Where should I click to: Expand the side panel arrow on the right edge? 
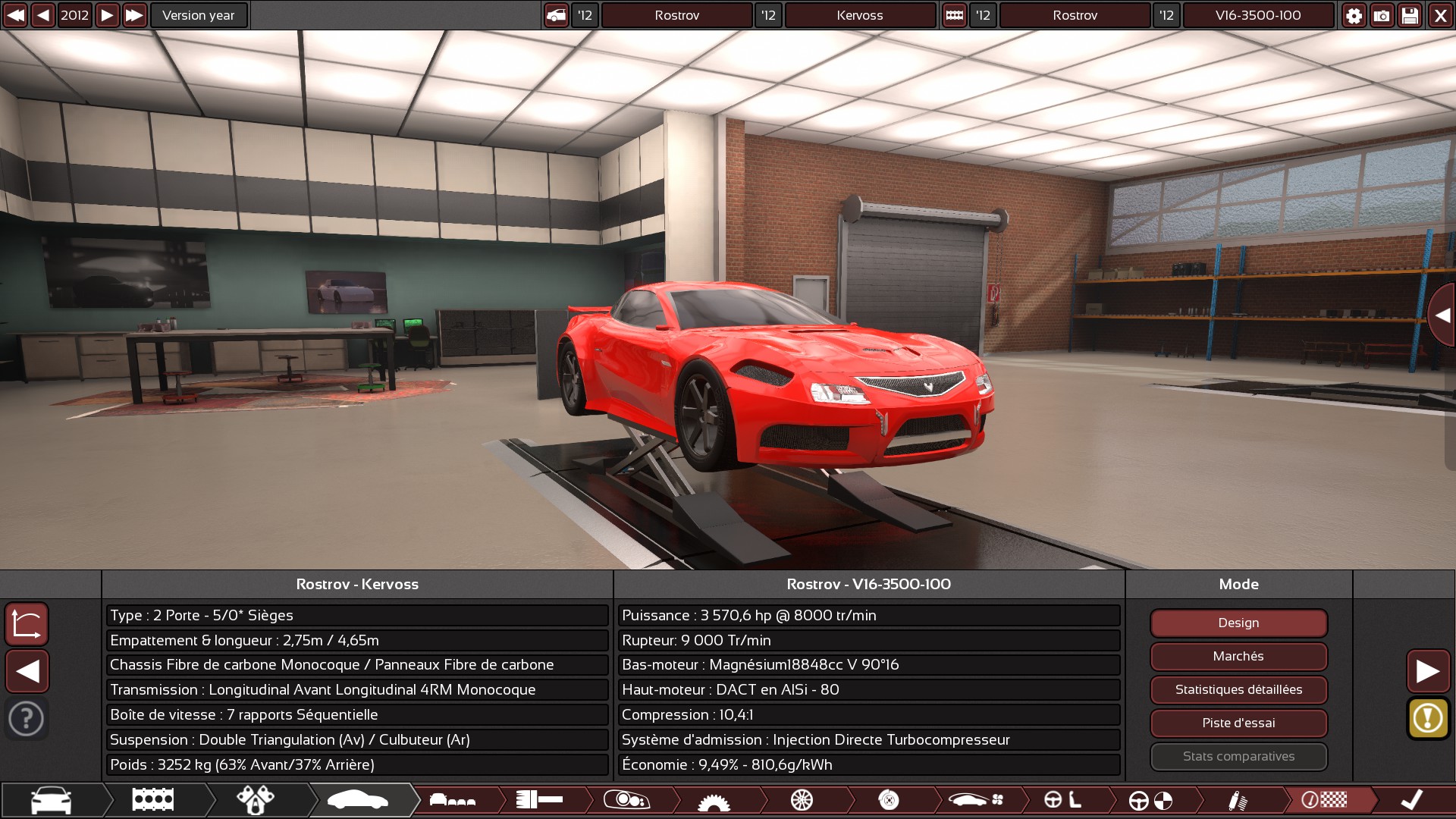pos(1442,315)
